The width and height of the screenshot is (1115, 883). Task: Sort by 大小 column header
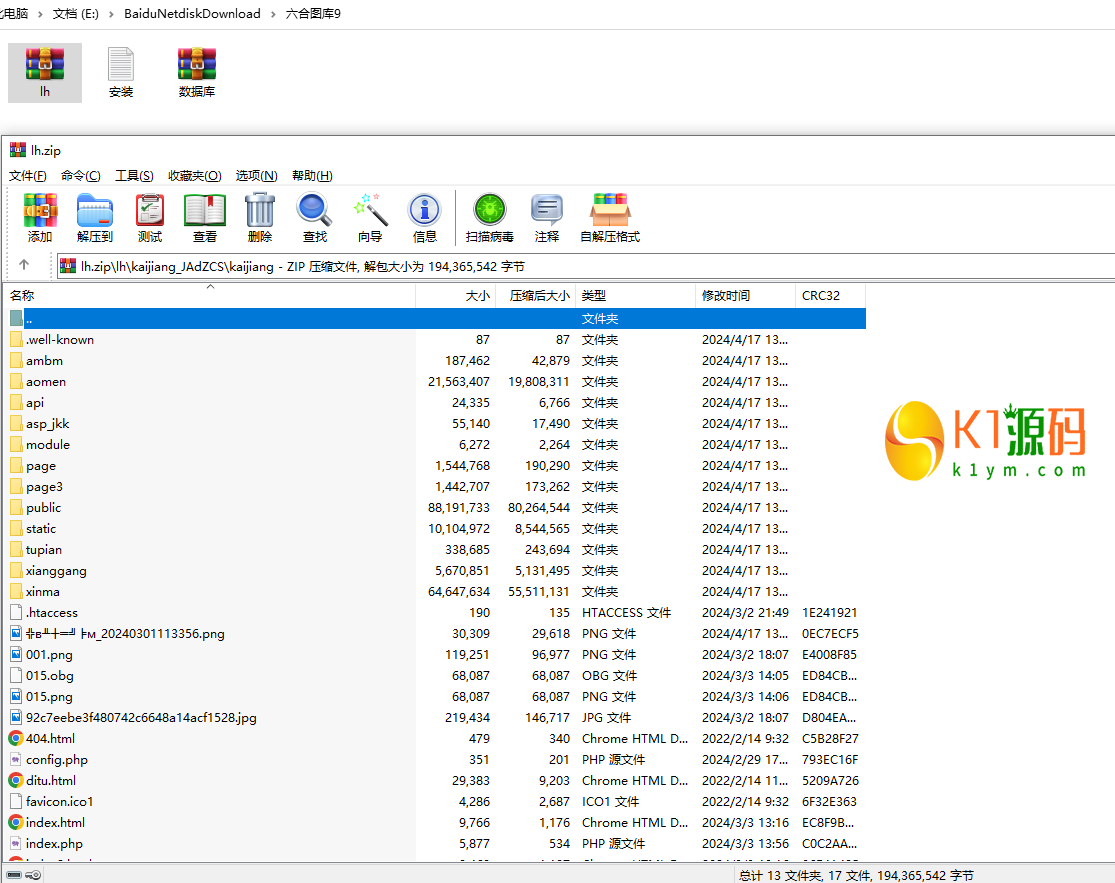click(477, 296)
